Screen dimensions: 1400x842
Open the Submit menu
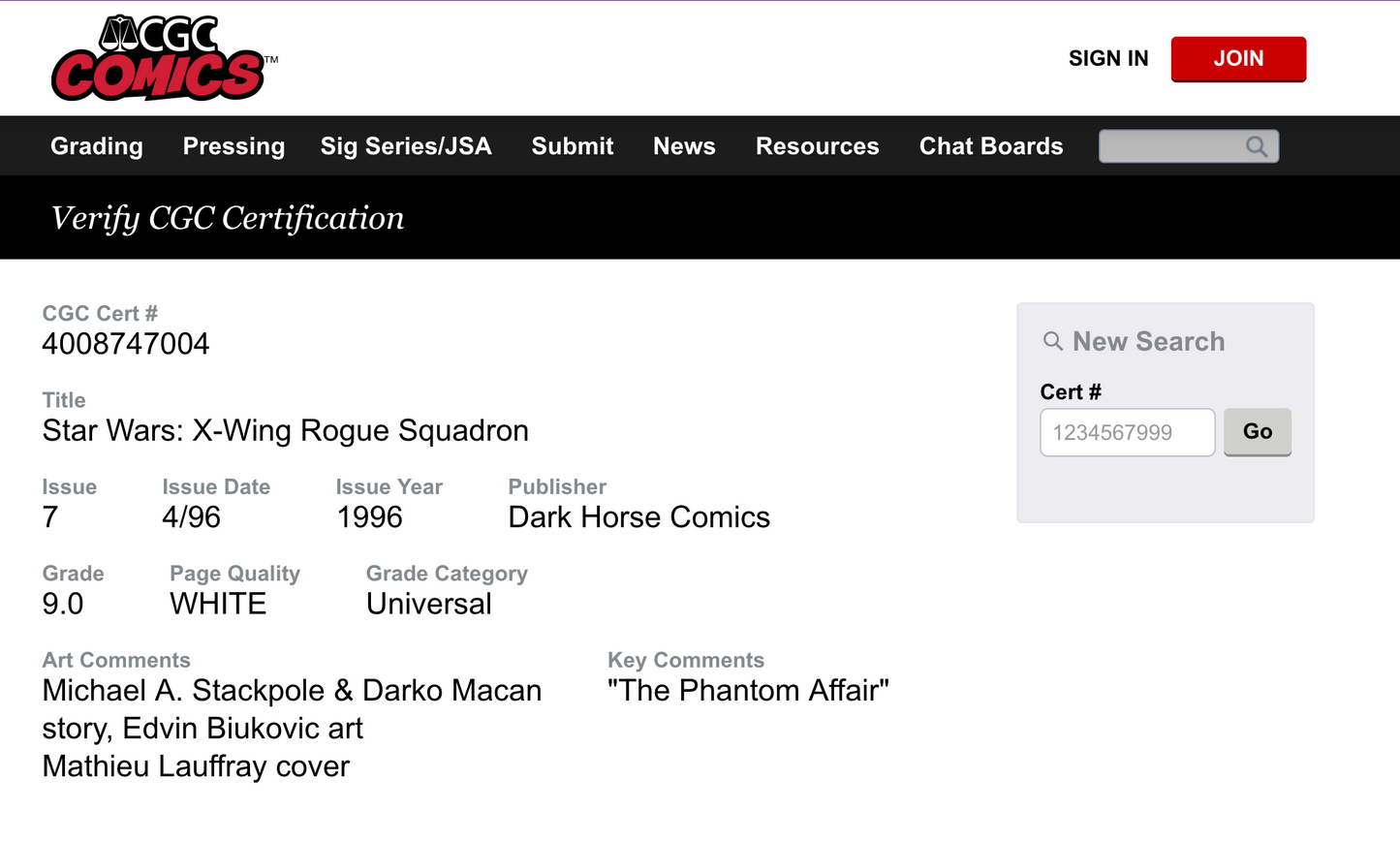(x=572, y=145)
